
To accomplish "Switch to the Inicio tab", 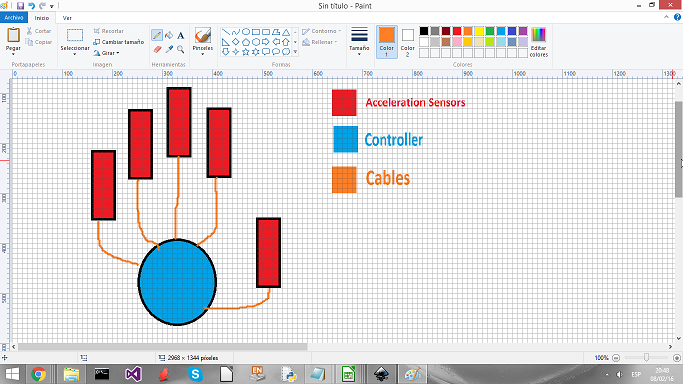I will click(x=42, y=18).
